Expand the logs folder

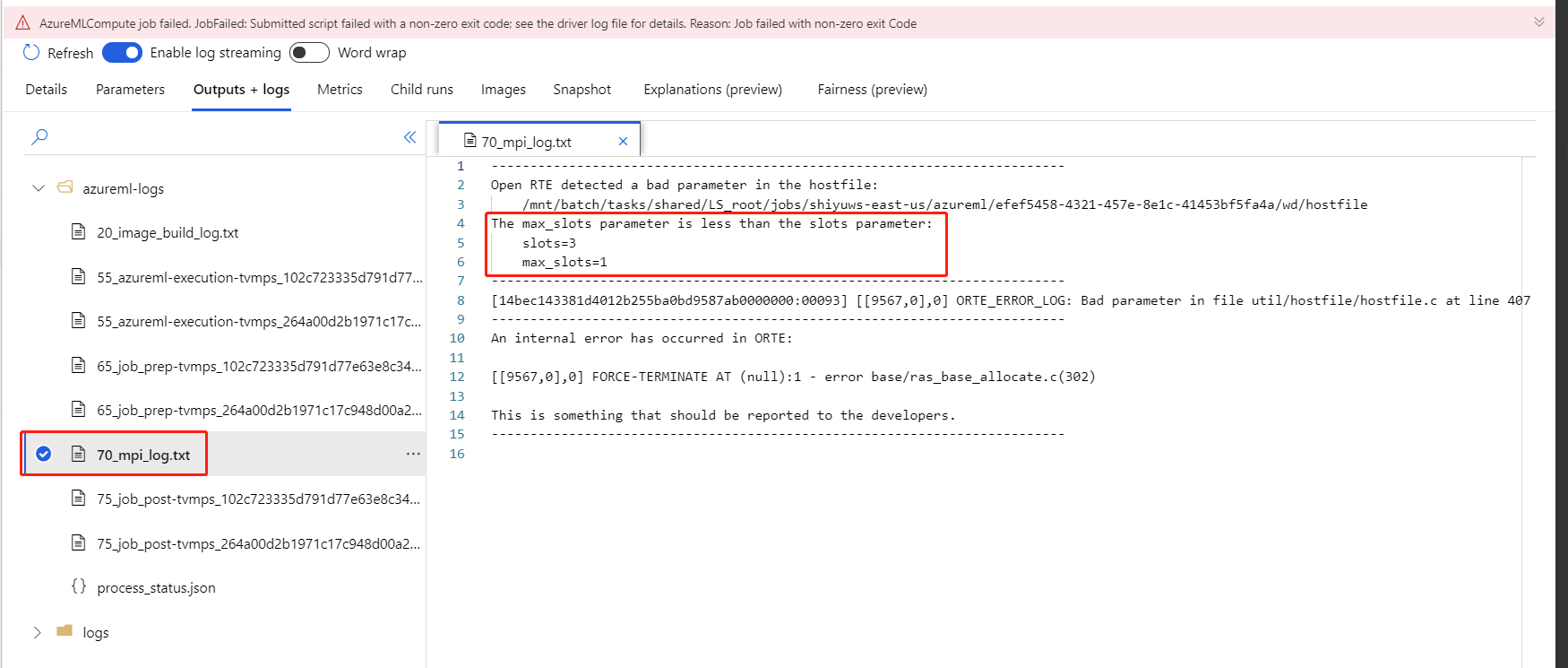pos(38,632)
